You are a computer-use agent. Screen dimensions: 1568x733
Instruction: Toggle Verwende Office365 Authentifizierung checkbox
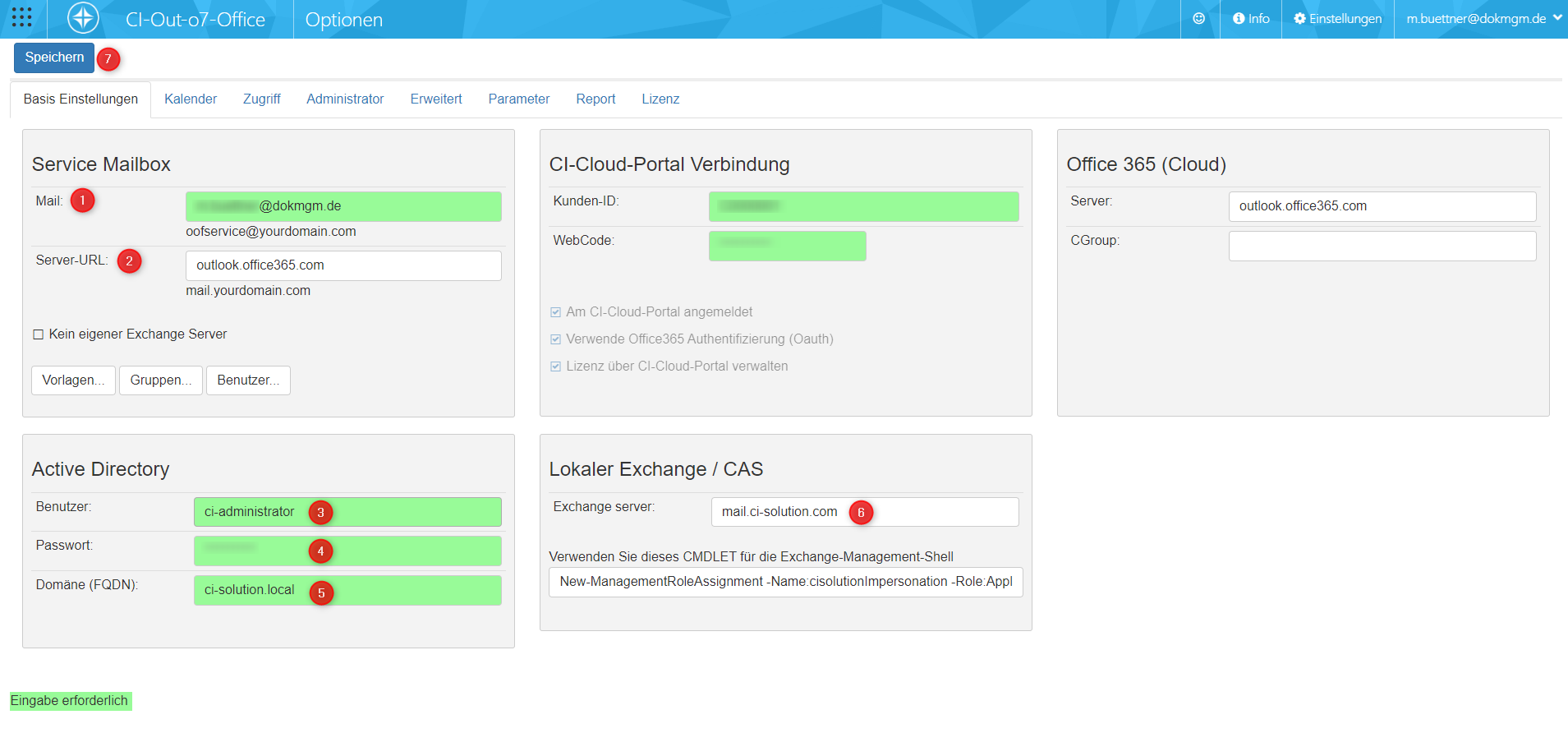point(556,339)
